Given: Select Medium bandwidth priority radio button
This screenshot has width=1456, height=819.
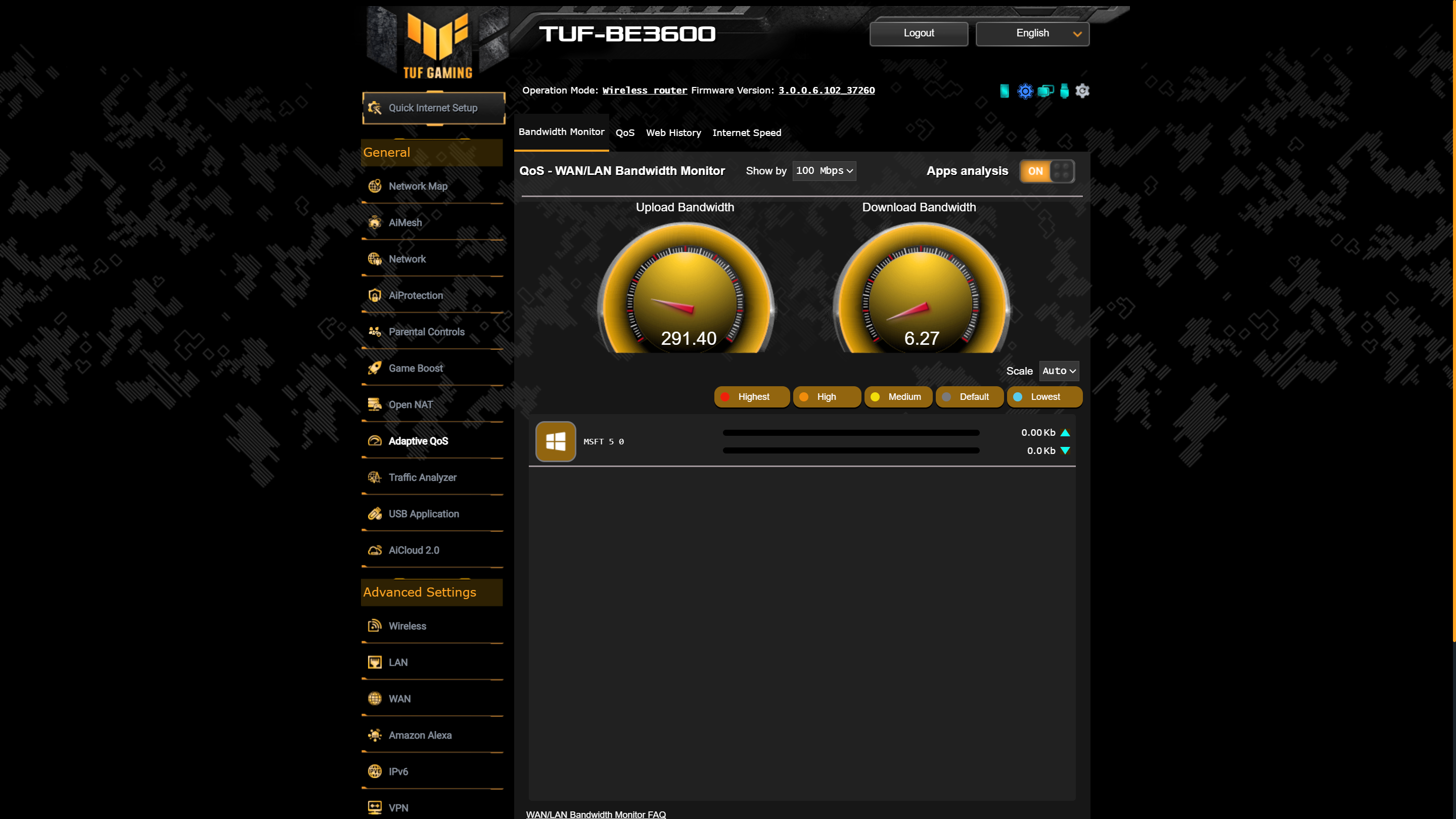Looking at the screenshot, I should 876,396.
